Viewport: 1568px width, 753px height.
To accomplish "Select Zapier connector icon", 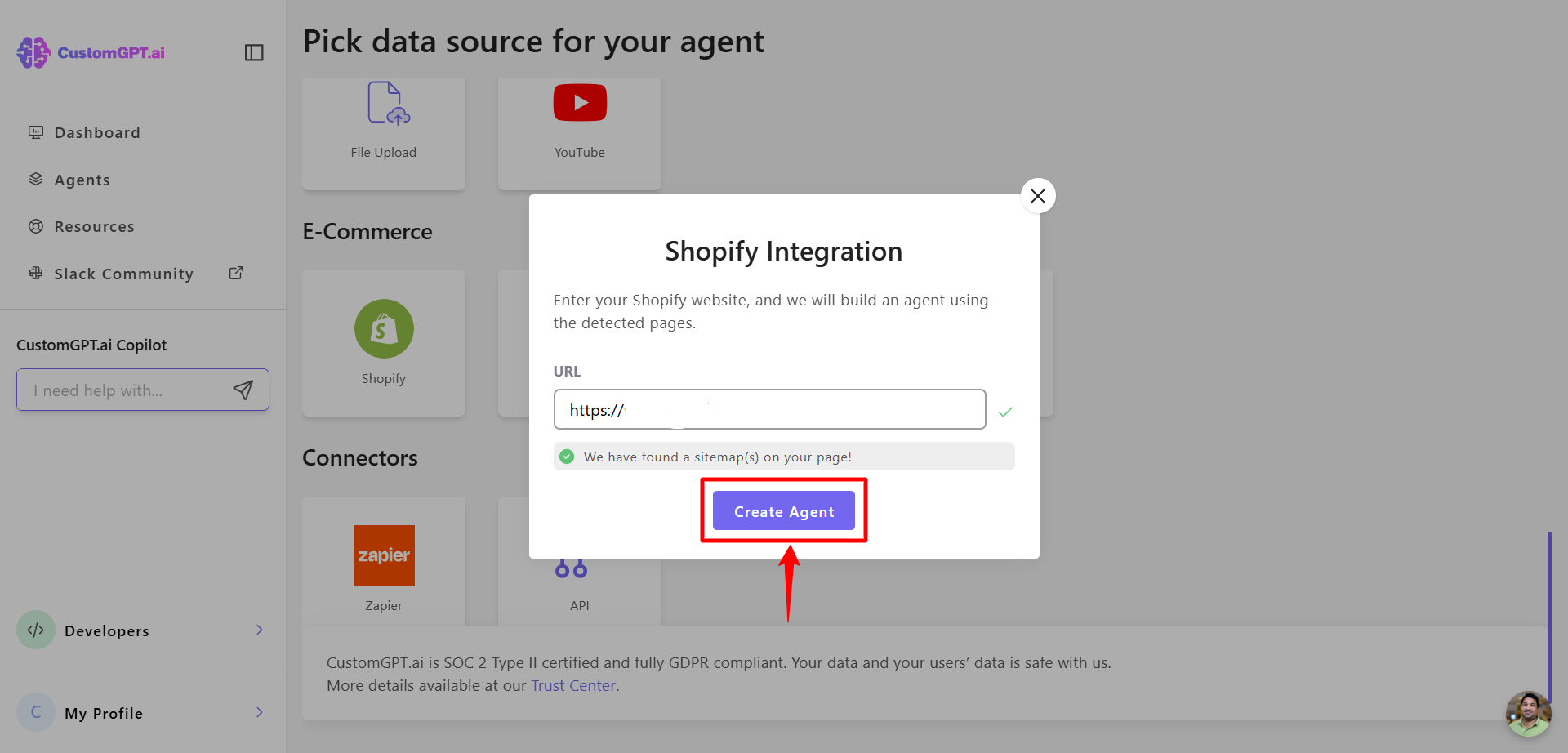I will pos(384,555).
